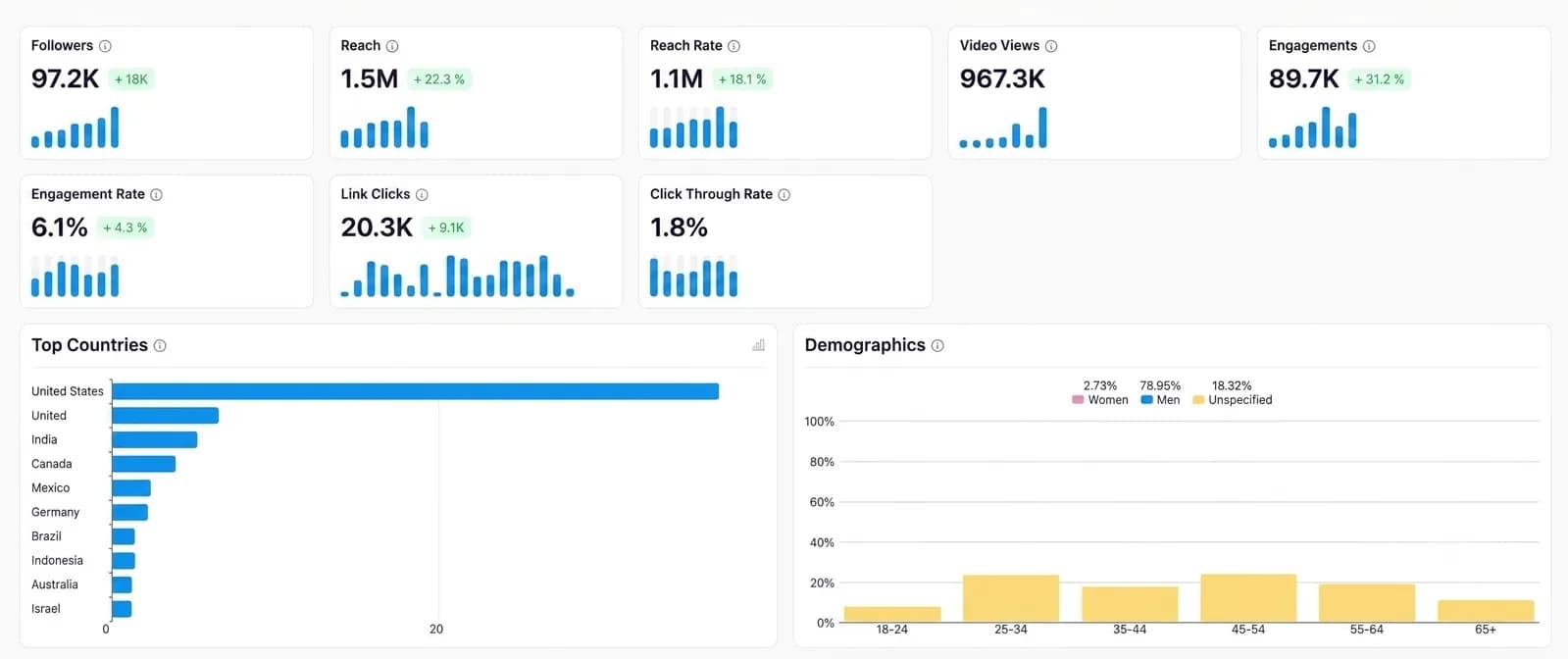Click the 65+ age group bar
The width and height of the screenshot is (1568, 659).
[x=1486, y=611]
